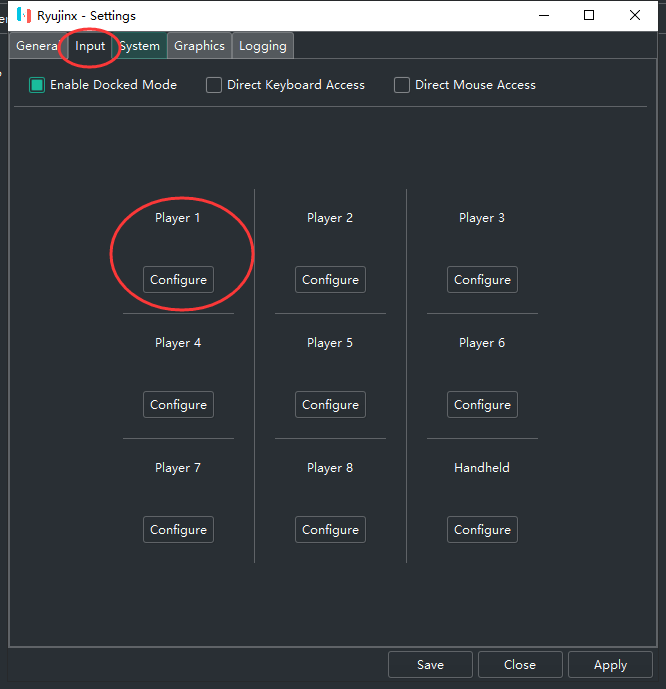Apply the current settings
The image size is (666, 689).
click(x=610, y=665)
